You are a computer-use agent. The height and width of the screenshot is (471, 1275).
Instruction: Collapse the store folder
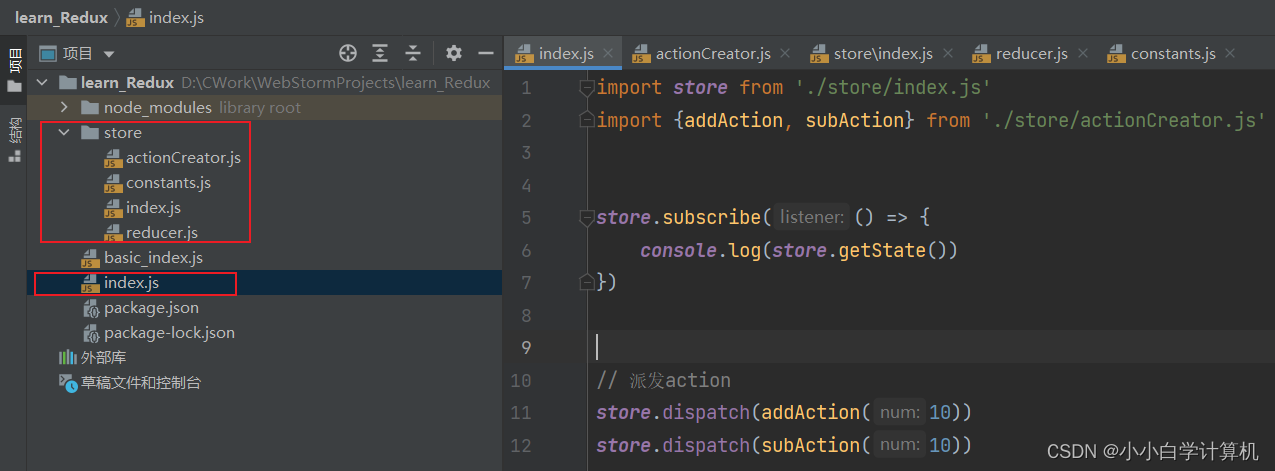[64, 132]
